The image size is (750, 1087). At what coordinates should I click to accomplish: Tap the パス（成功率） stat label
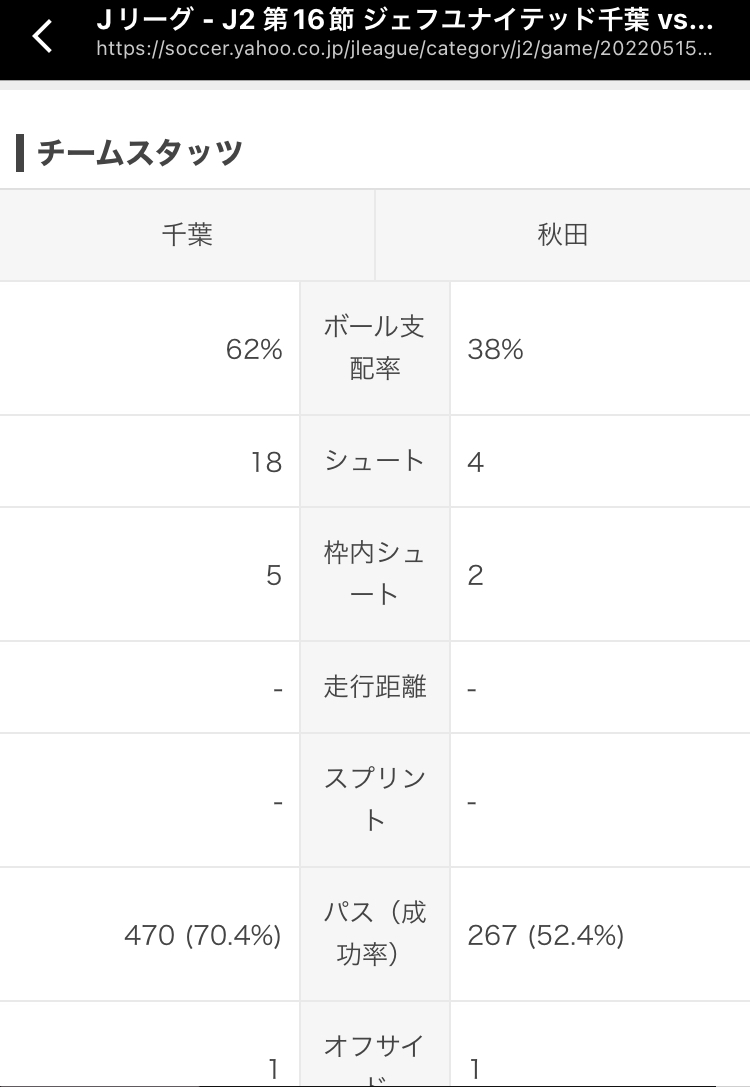point(374,934)
